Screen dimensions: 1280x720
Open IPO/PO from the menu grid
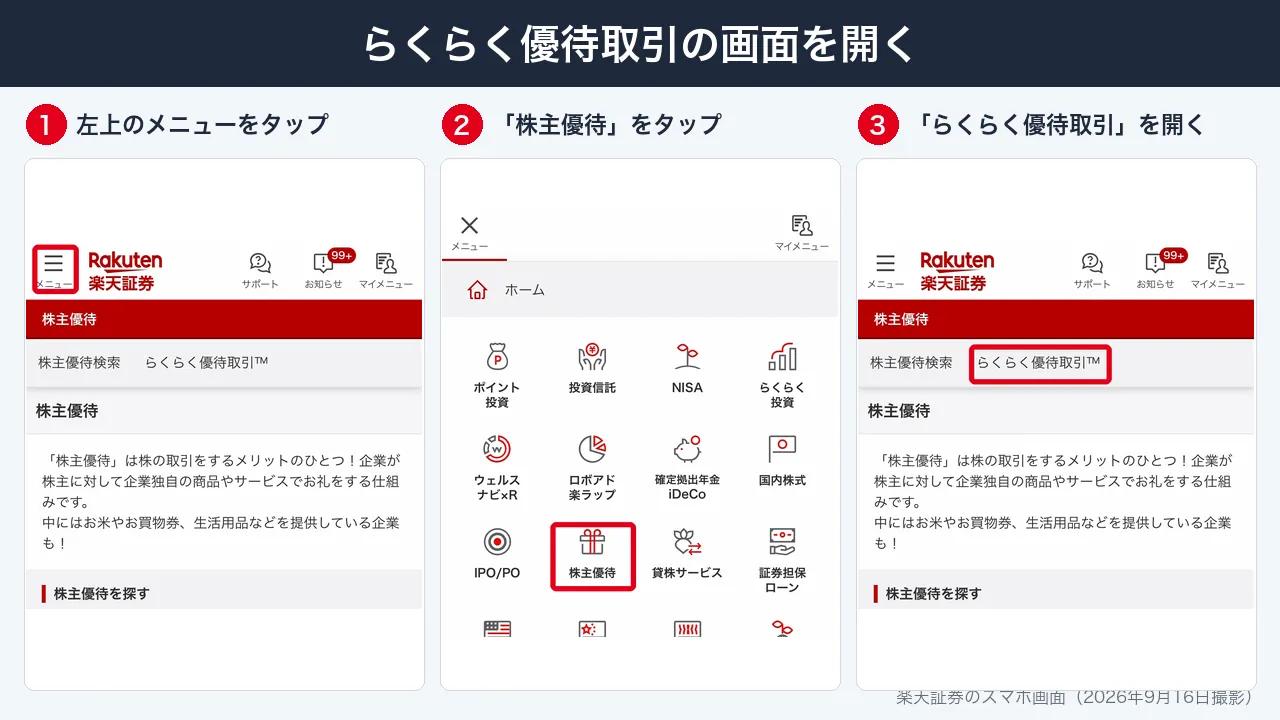coord(497,554)
